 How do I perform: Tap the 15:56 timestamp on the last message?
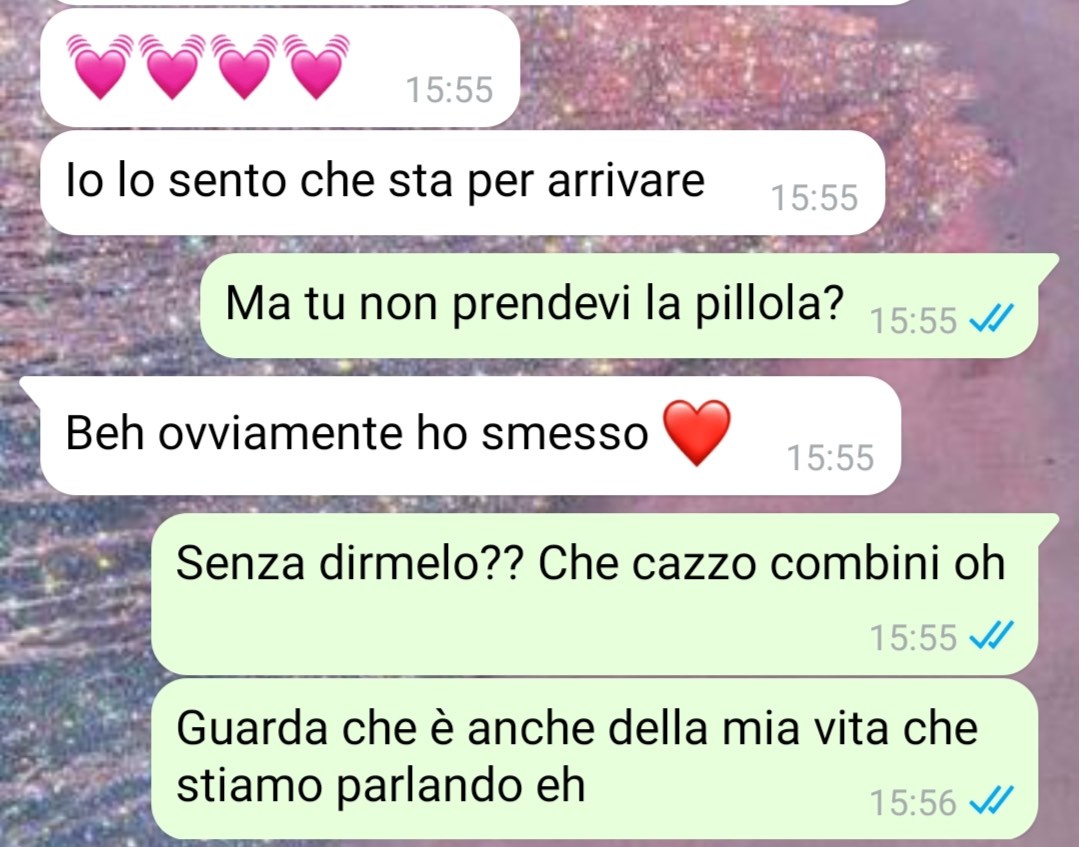coord(913,802)
